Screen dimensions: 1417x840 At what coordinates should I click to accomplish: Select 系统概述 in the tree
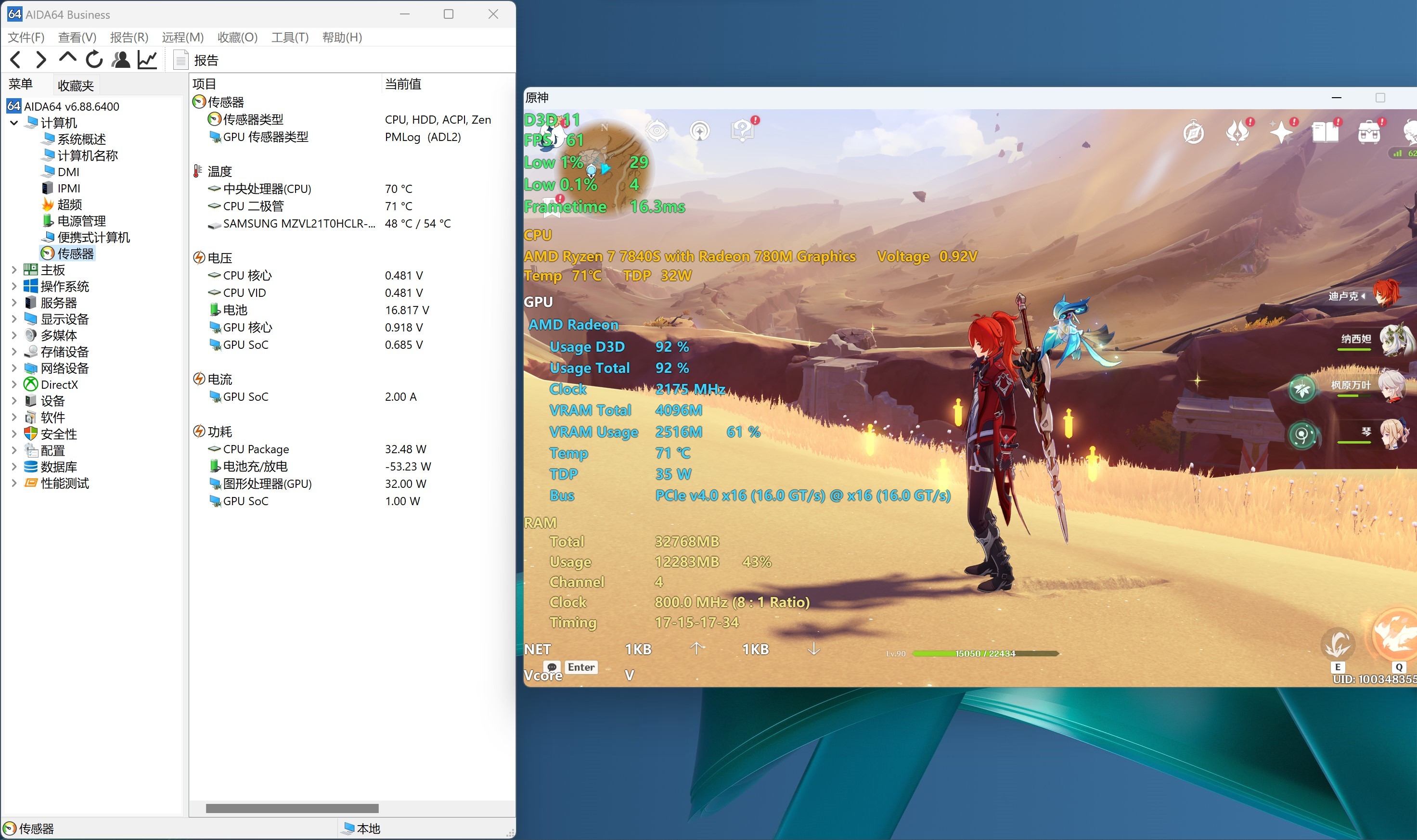(81, 139)
